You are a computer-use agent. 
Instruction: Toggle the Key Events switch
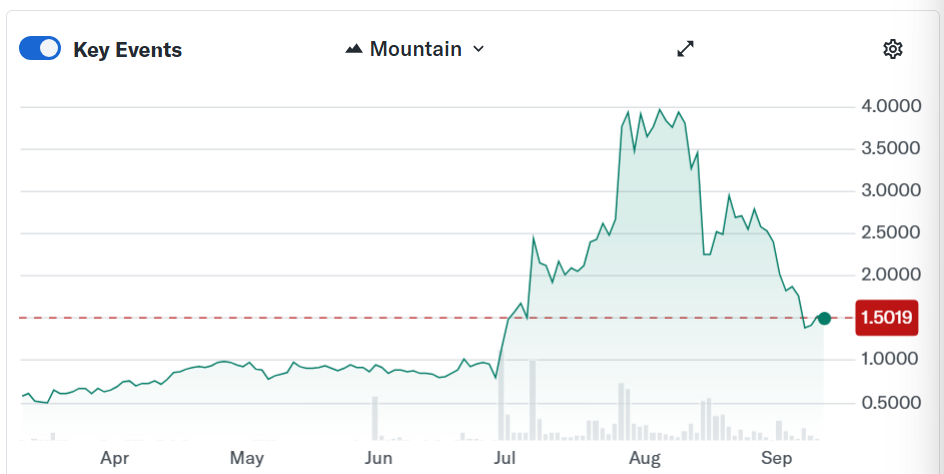40,49
